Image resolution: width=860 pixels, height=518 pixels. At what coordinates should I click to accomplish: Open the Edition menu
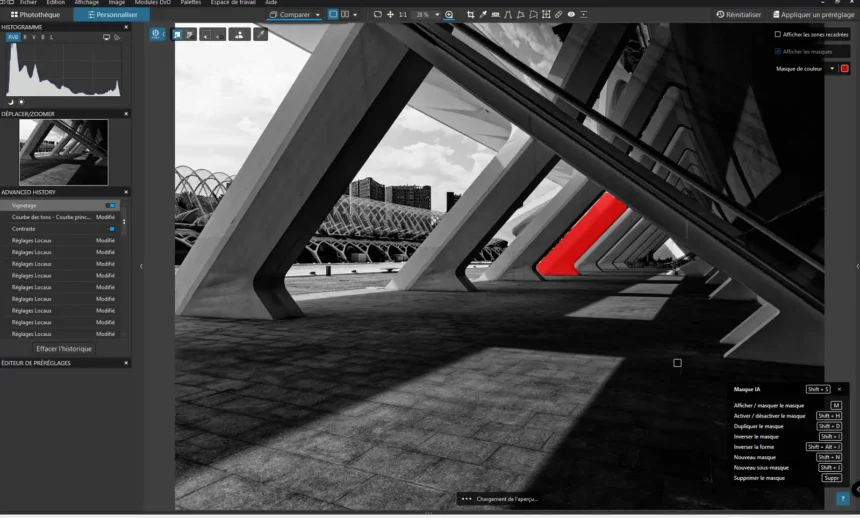[x=55, y=2]
